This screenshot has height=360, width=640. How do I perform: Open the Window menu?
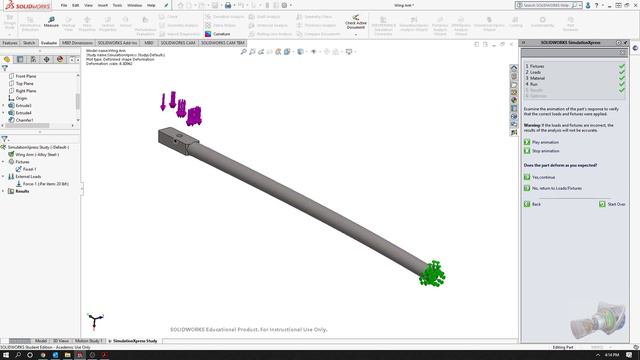[x=134, y=5]
